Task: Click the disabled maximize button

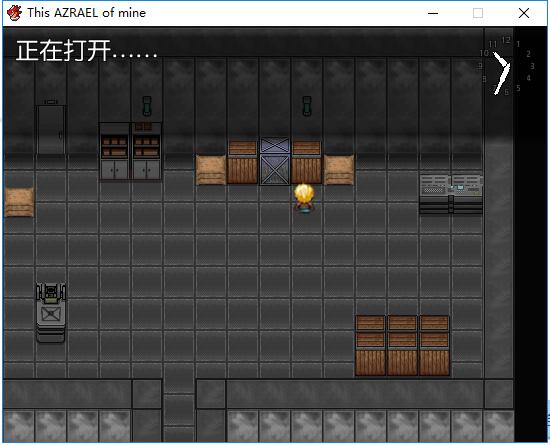Action: pos(478,13)
